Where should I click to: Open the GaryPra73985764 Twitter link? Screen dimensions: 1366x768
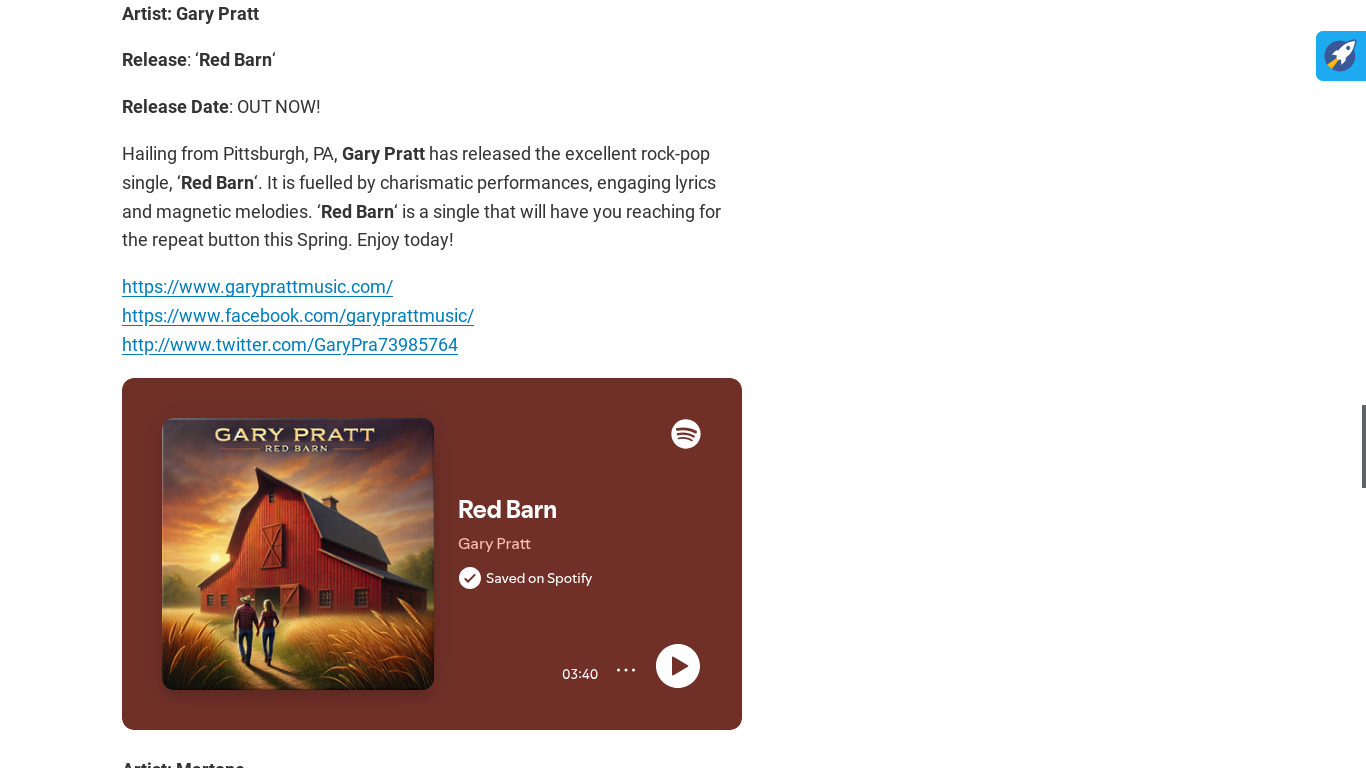coord(290,345)
